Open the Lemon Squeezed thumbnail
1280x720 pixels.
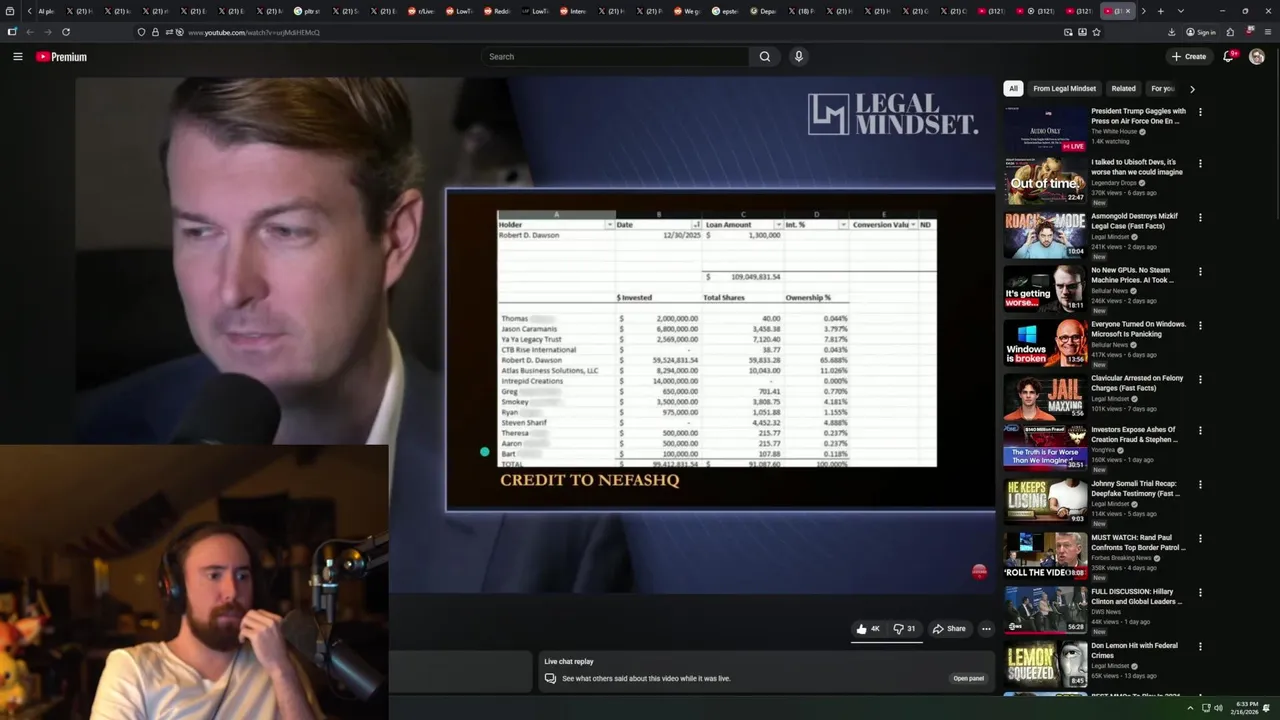(1045, 664)
